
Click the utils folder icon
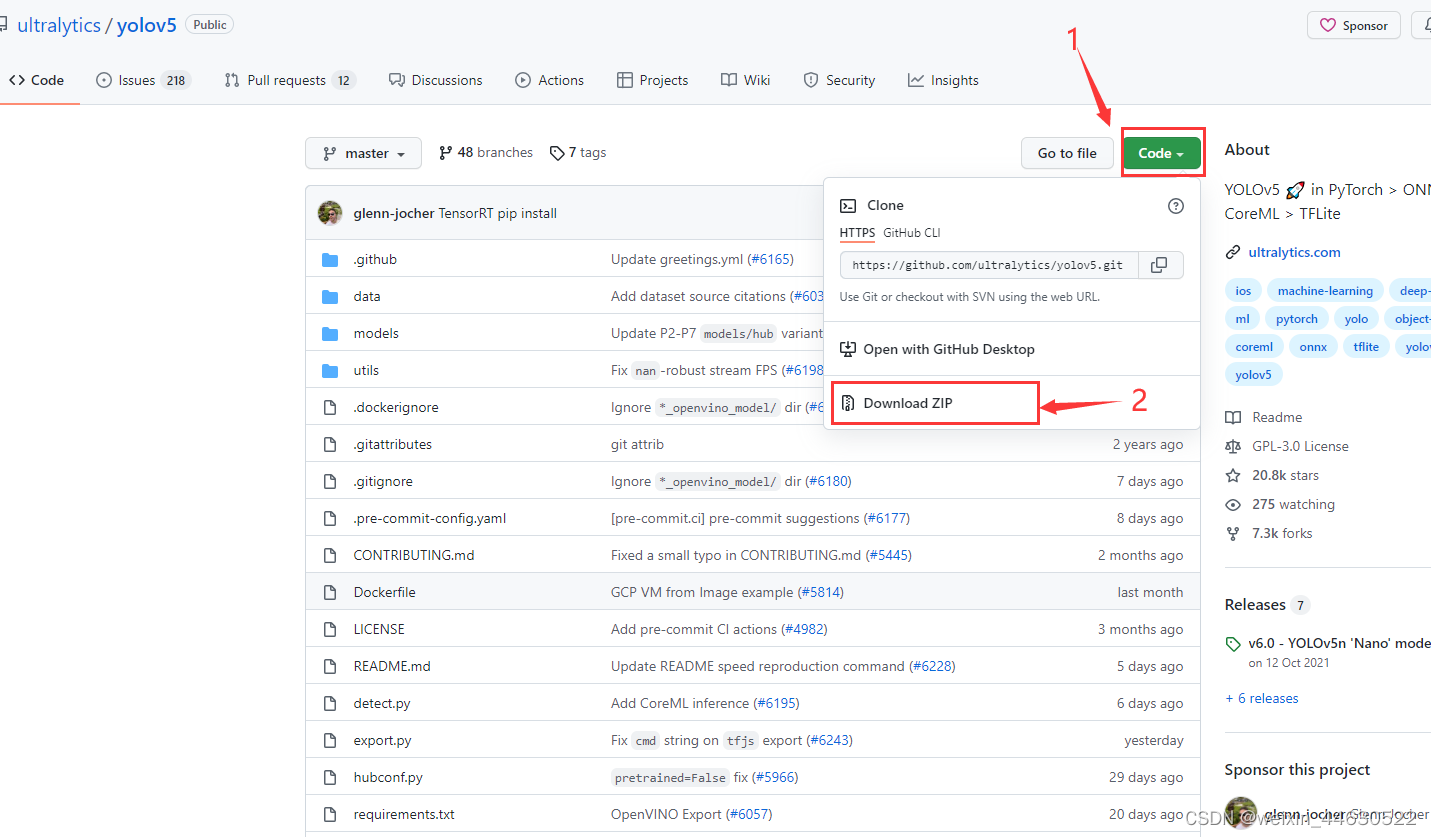330,371
